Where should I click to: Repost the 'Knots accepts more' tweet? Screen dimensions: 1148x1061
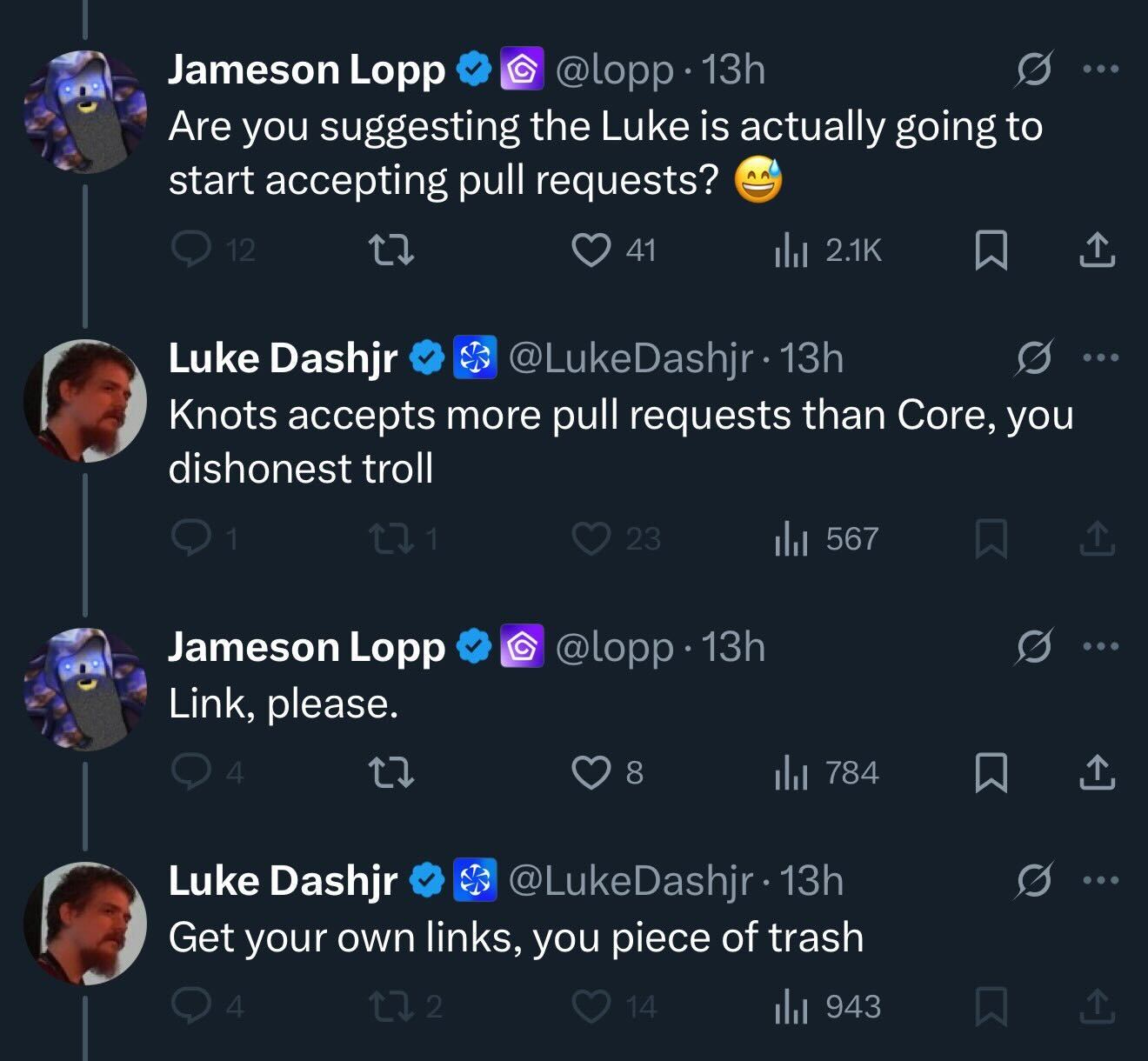pos(392,539)
